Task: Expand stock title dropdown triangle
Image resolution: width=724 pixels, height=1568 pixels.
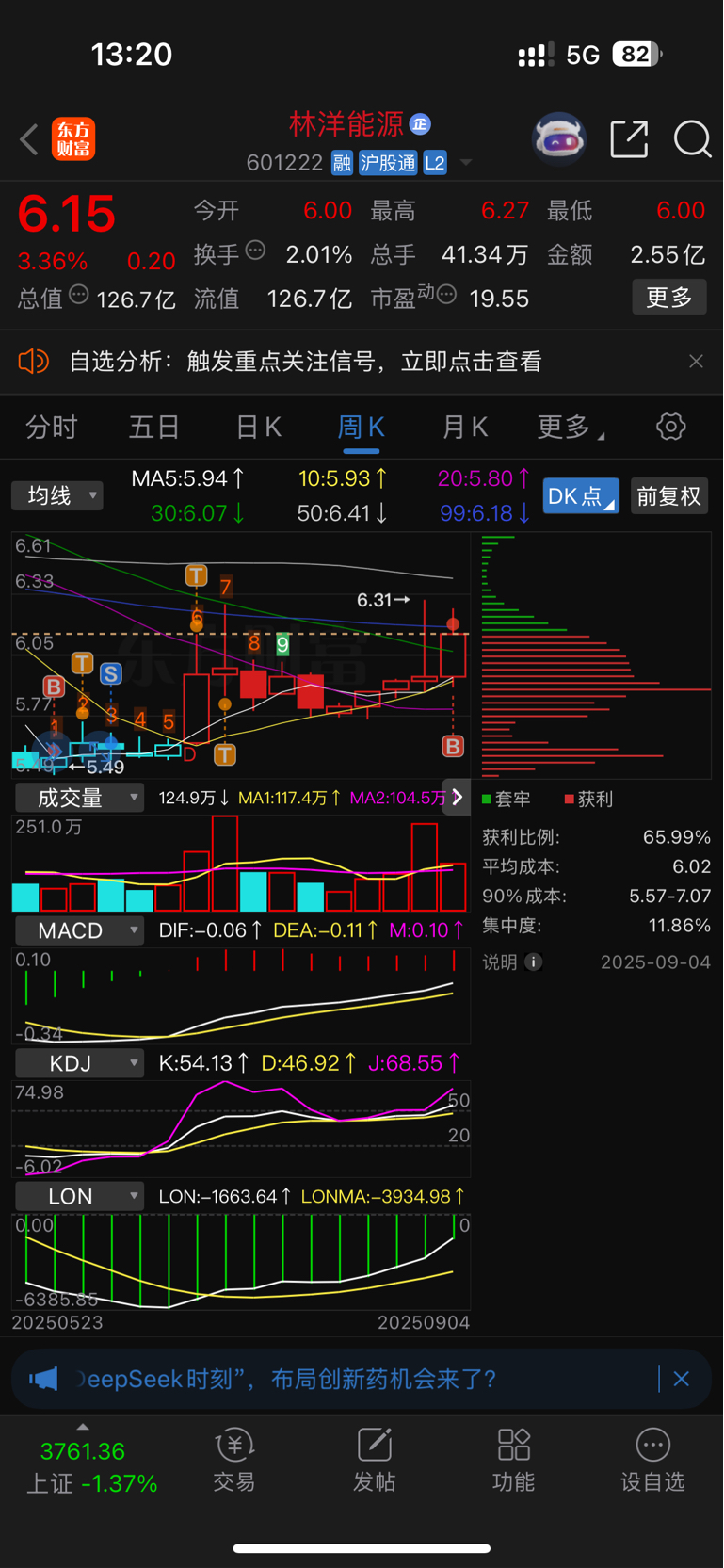Action: (466, 164)
